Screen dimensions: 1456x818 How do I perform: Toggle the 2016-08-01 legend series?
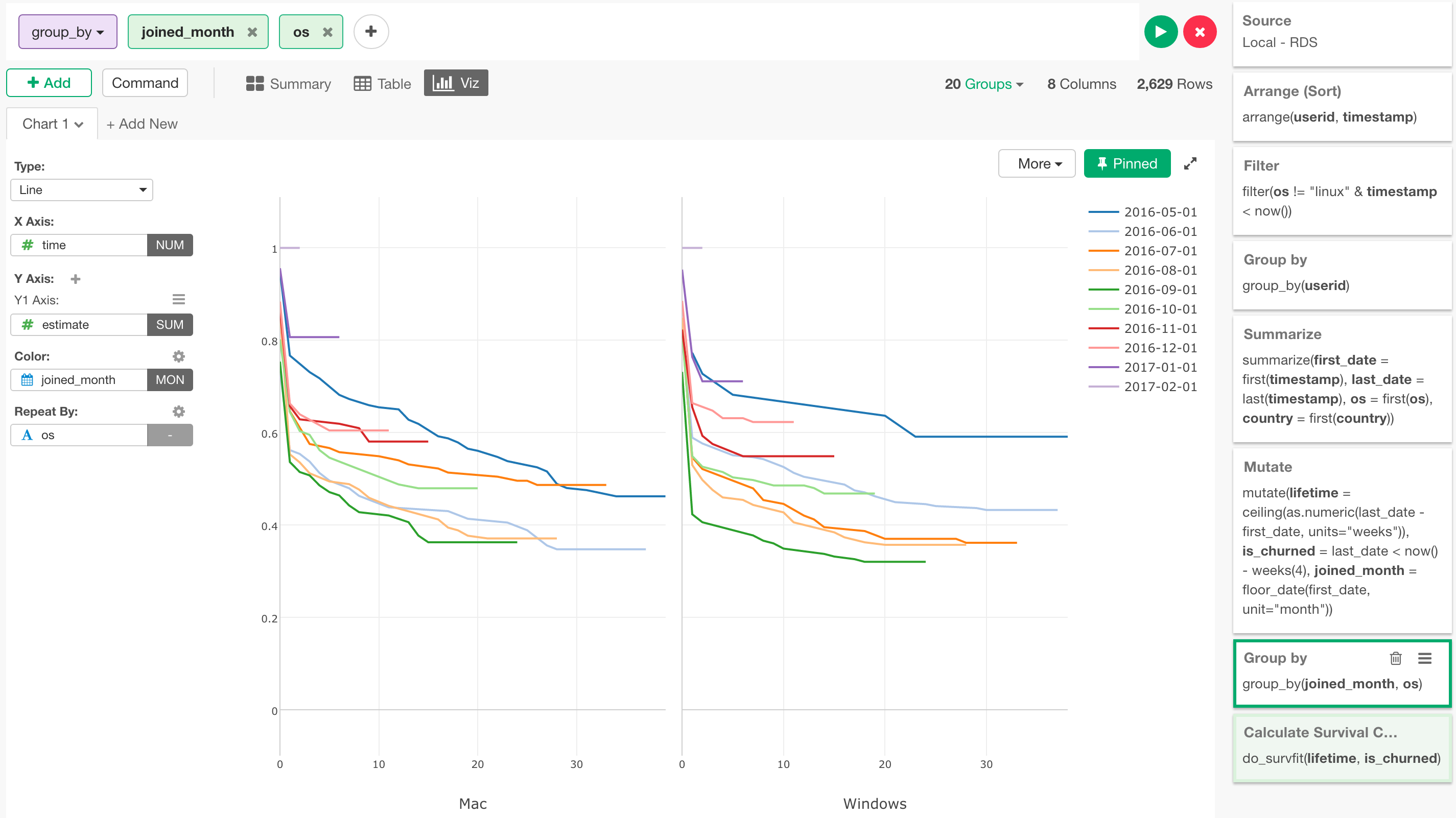(1143, 270)
